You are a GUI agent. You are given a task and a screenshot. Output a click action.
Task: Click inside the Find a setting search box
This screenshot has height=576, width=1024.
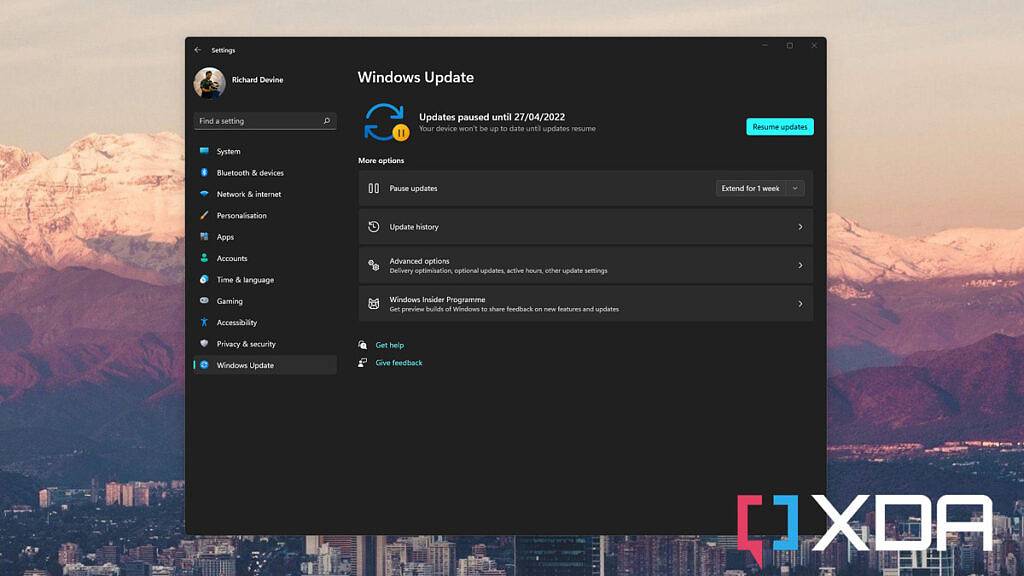[260, 120]
